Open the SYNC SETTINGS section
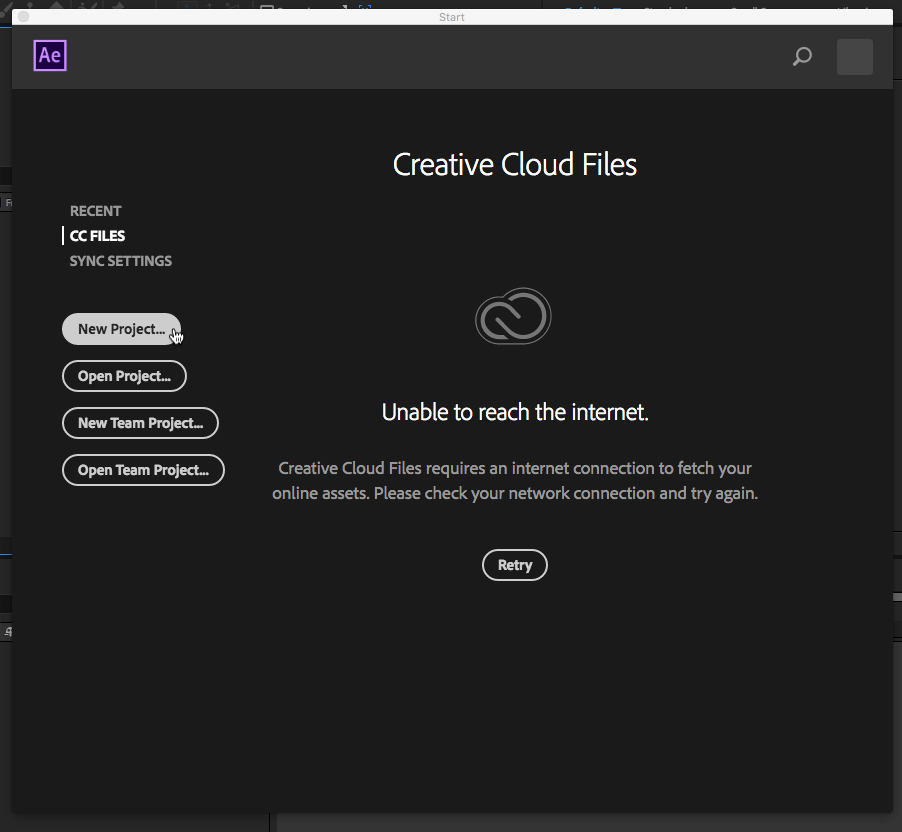This screenshot has width=902, height=832. [x=120, y=261]
